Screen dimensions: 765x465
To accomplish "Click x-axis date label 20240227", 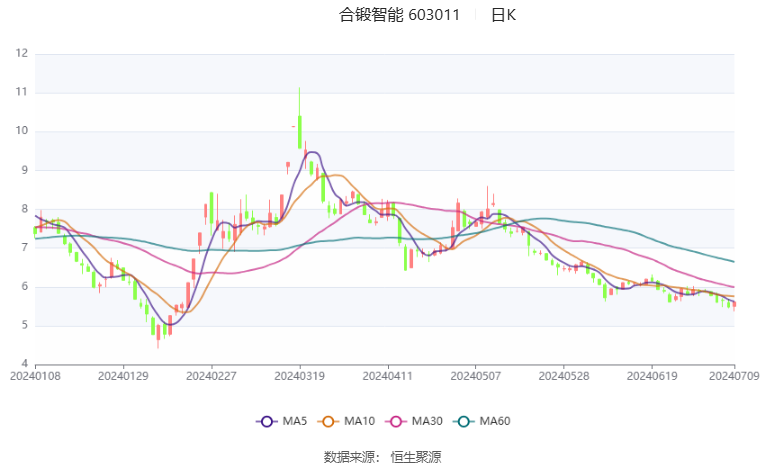I will point(211,376).
